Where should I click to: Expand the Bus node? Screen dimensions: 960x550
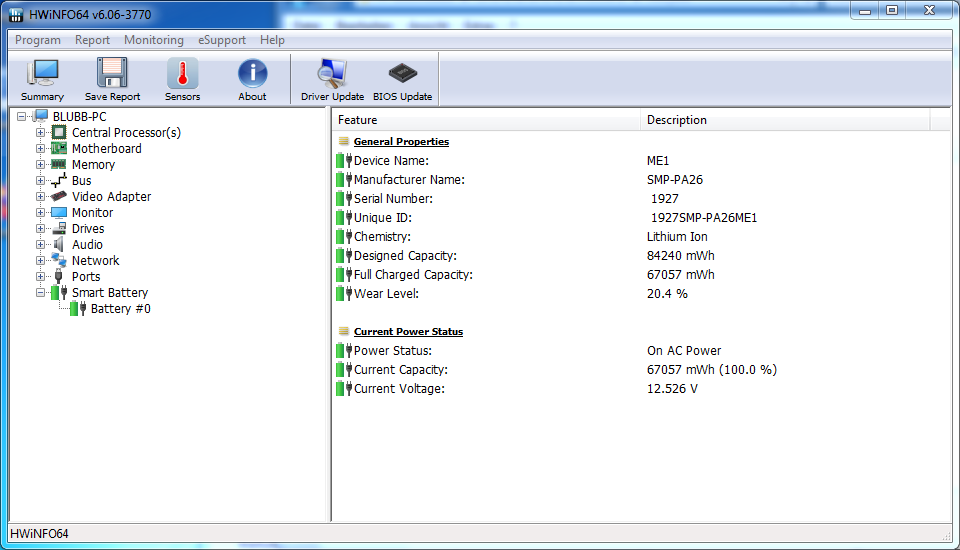(x=40, y=180)
